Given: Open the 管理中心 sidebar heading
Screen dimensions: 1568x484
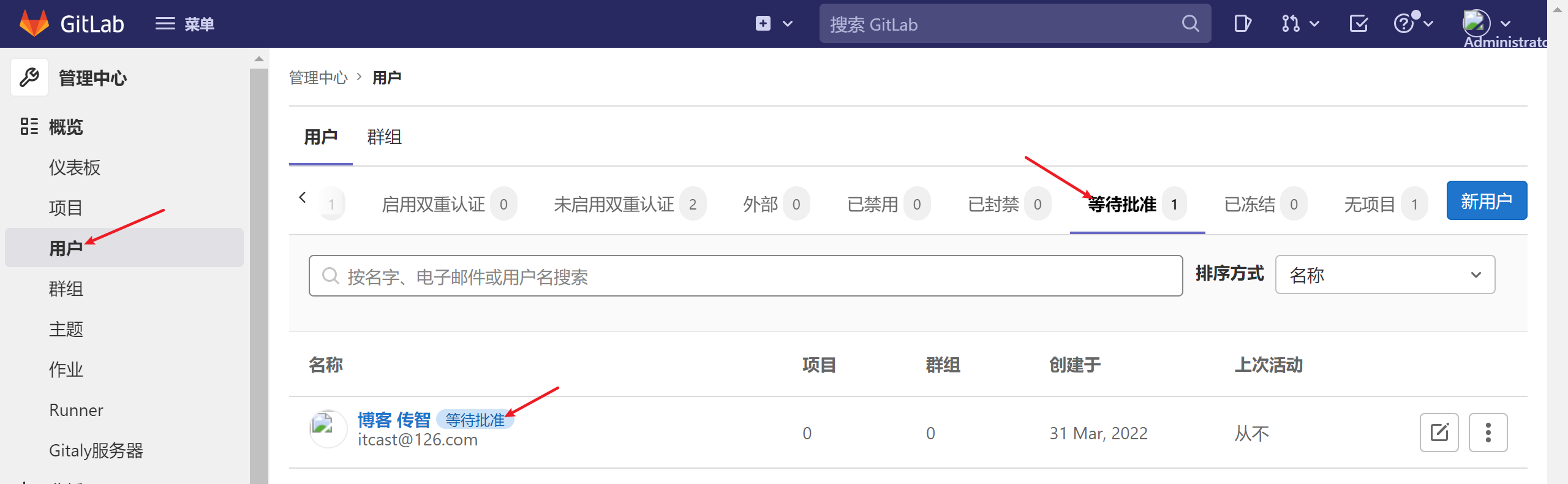Looking at the screenshot, I should click(x=92, y=78).
